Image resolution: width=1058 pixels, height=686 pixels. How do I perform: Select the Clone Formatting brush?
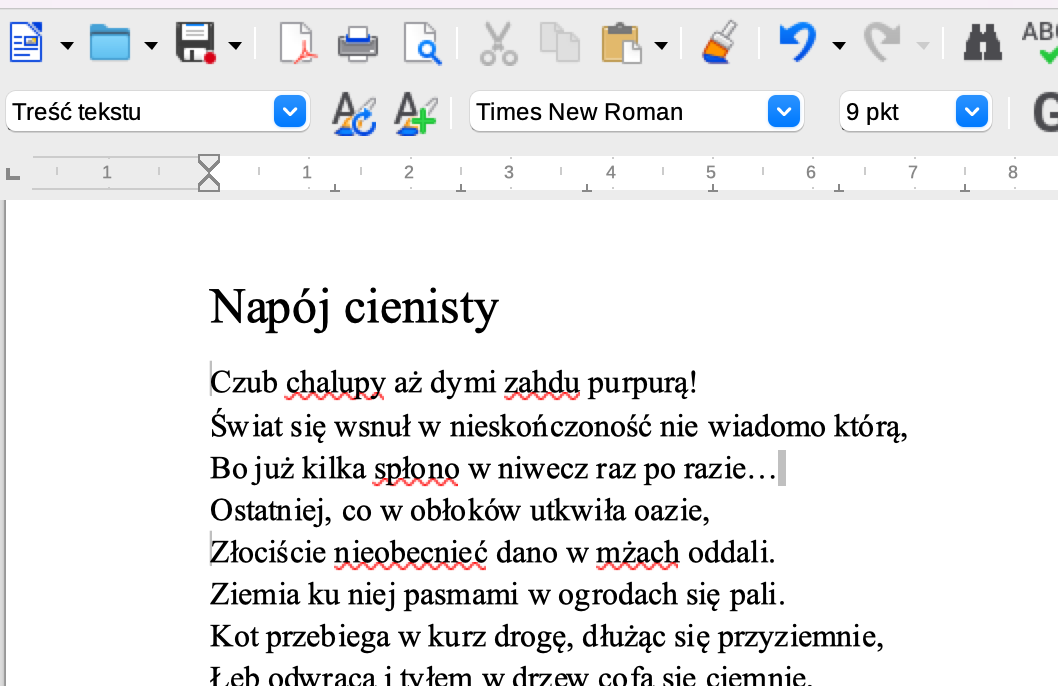click(719, 42)
